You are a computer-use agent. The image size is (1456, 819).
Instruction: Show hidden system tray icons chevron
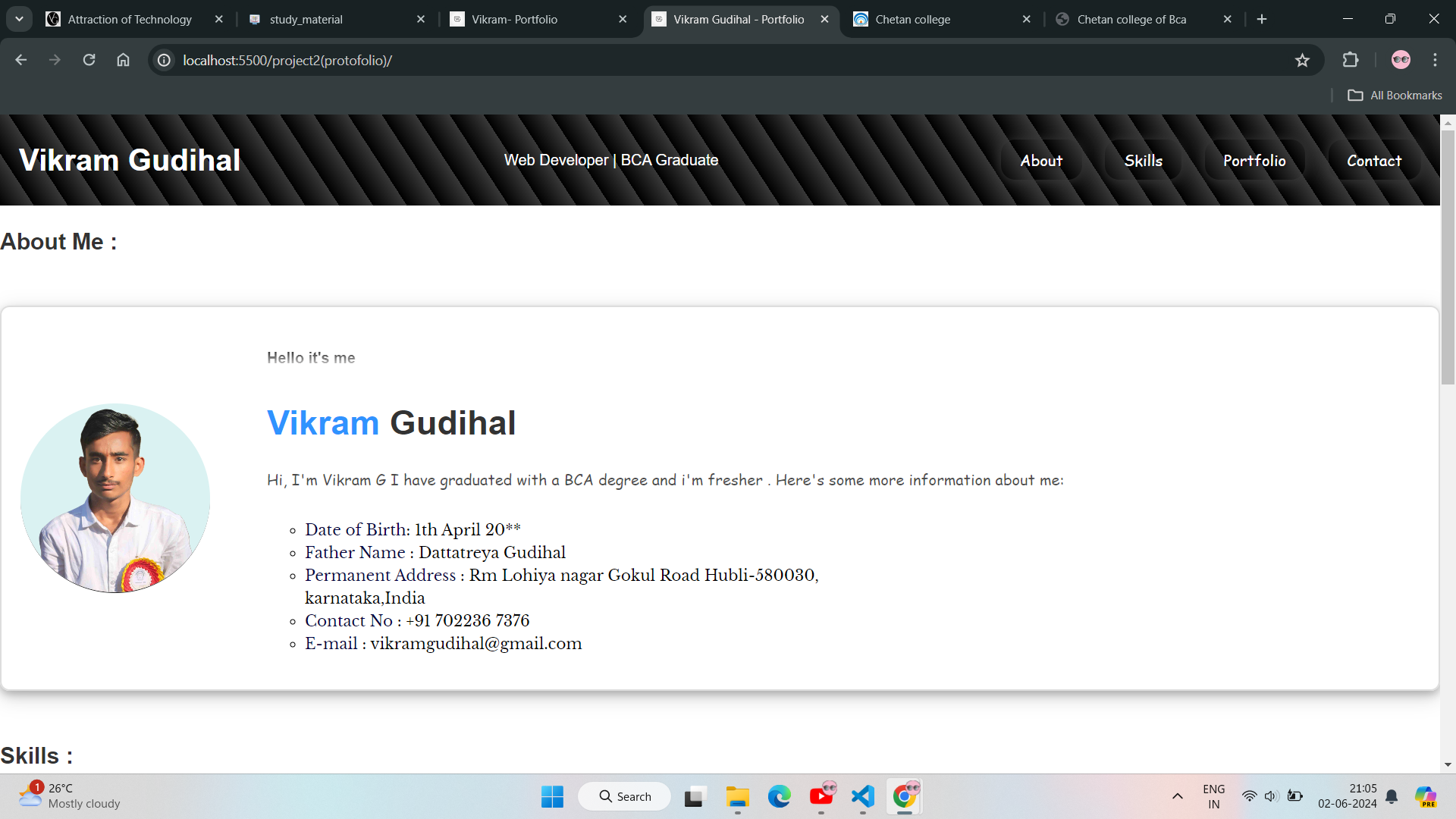coord(1177,796)
